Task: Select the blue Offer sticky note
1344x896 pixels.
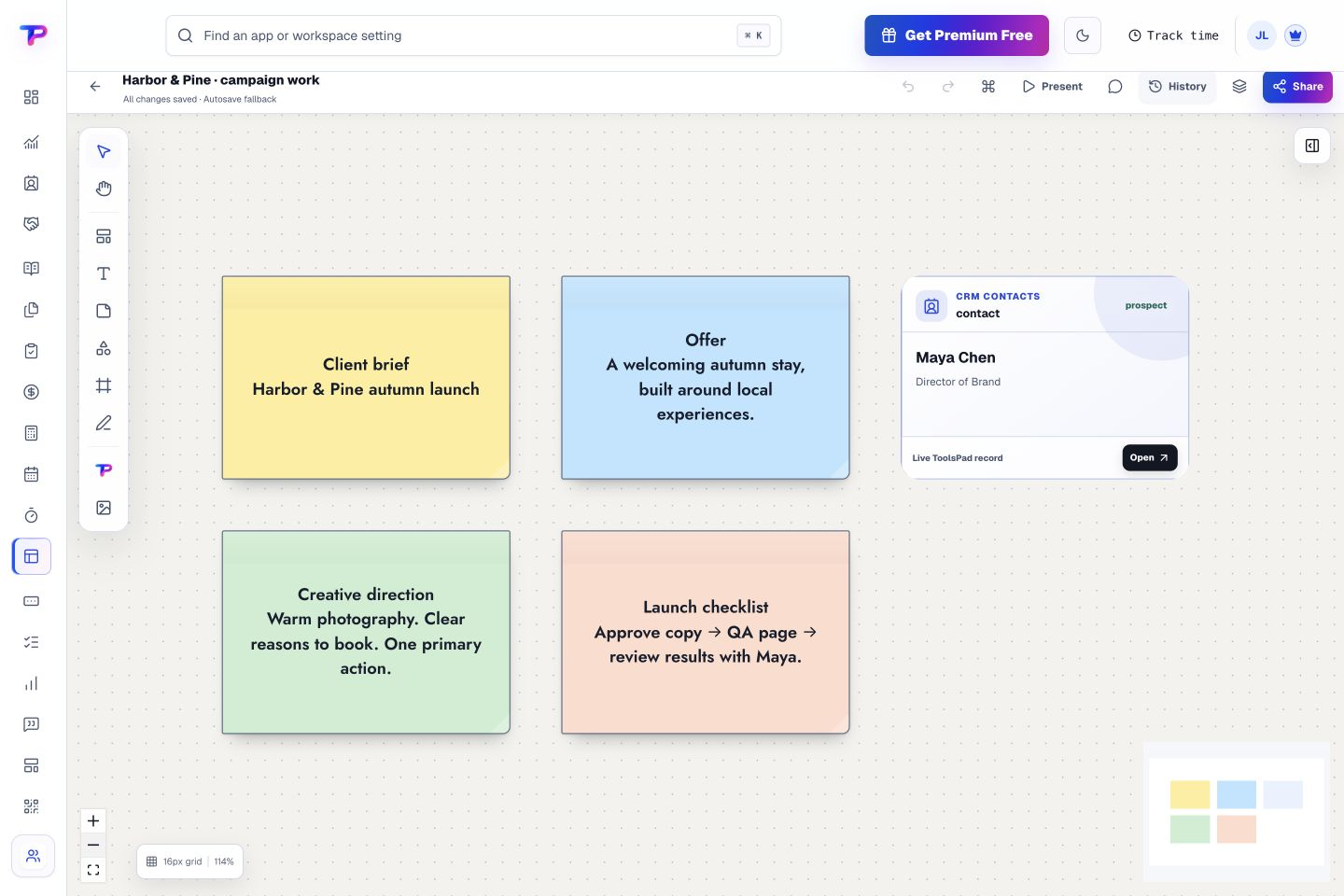Action: (706, 377)
